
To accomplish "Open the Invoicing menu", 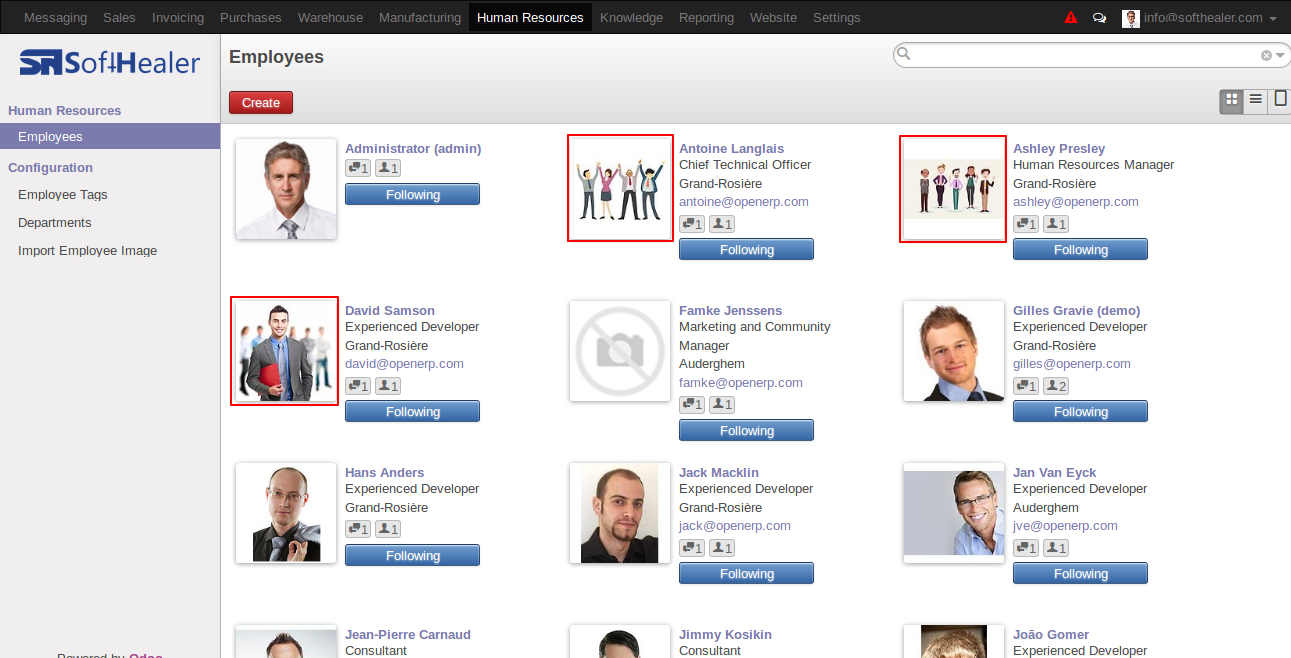I will (178, 17).
